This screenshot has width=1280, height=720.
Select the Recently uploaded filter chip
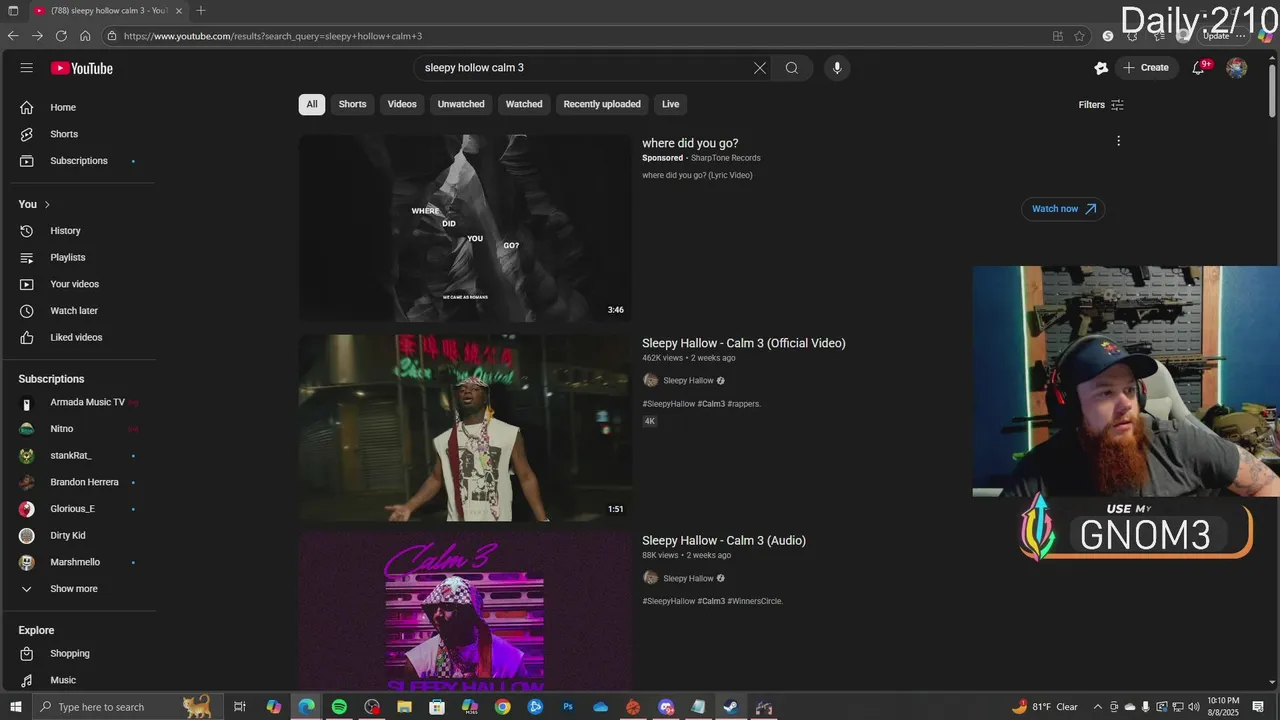pyautogui.click(x=602, y=104)
